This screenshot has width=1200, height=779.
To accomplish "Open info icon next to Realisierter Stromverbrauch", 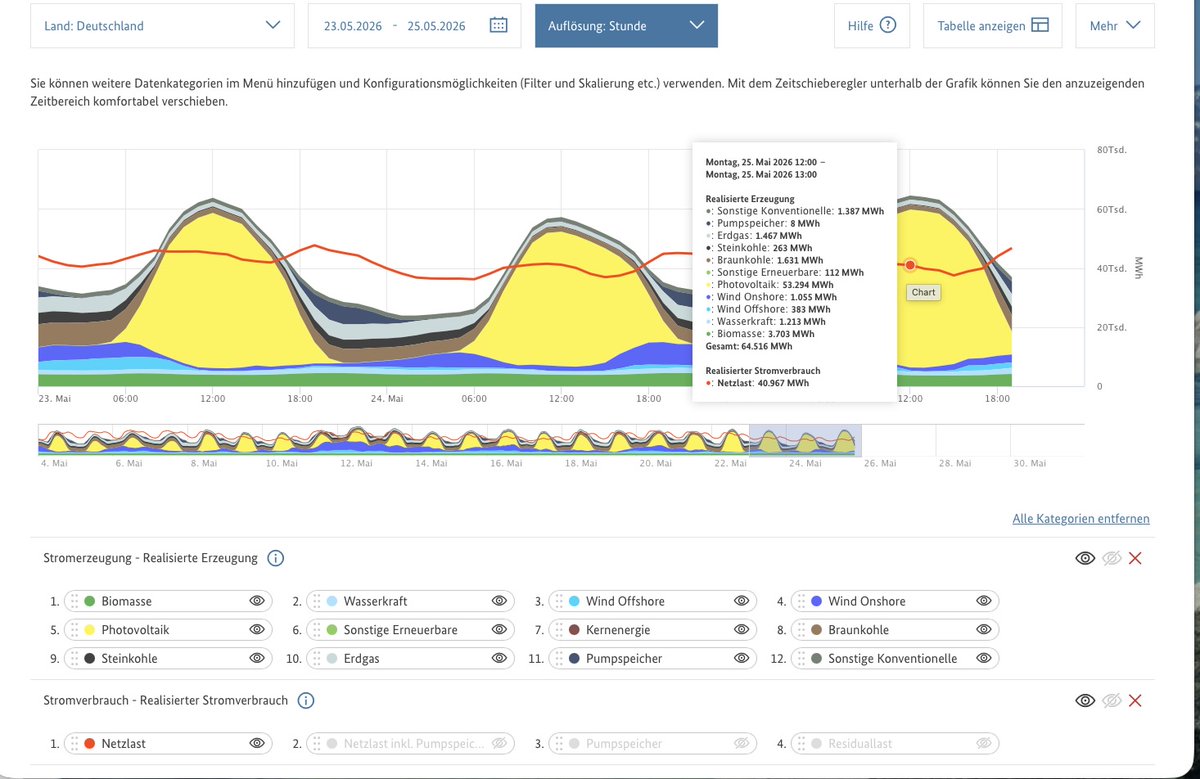I will click(x=306, y=701).
